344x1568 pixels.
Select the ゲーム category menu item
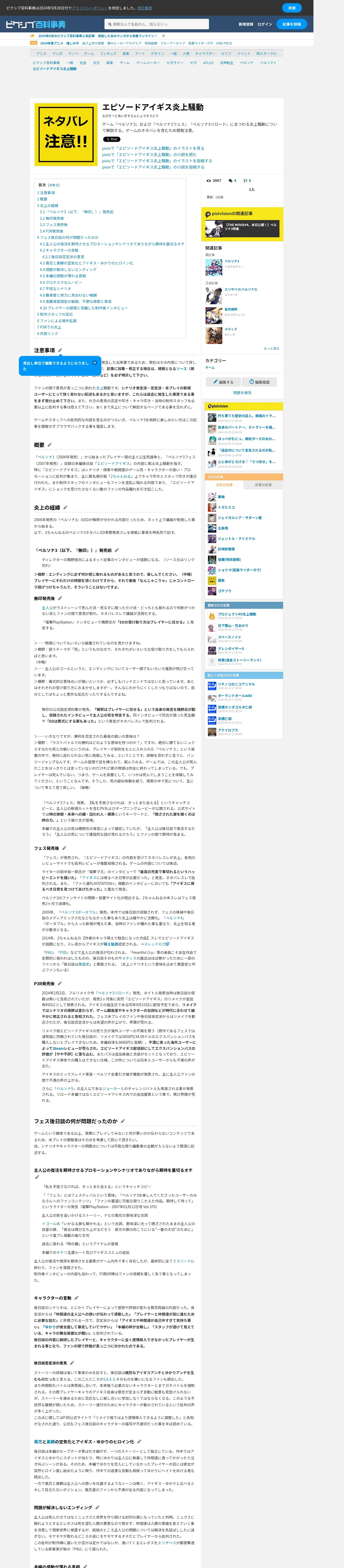(89, 54)
